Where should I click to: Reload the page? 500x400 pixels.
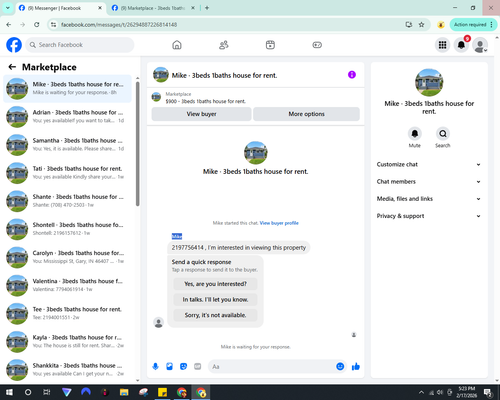click(x=37, y=24)
